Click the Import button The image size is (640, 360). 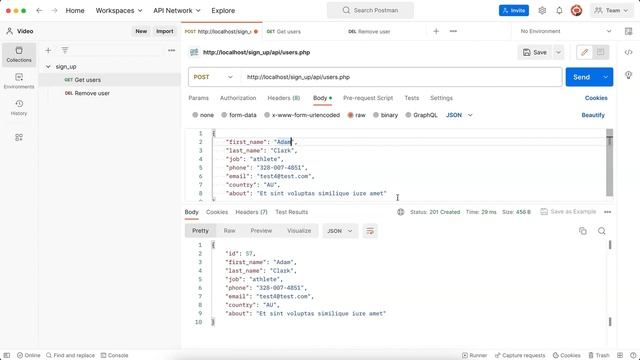coord(164,31)
